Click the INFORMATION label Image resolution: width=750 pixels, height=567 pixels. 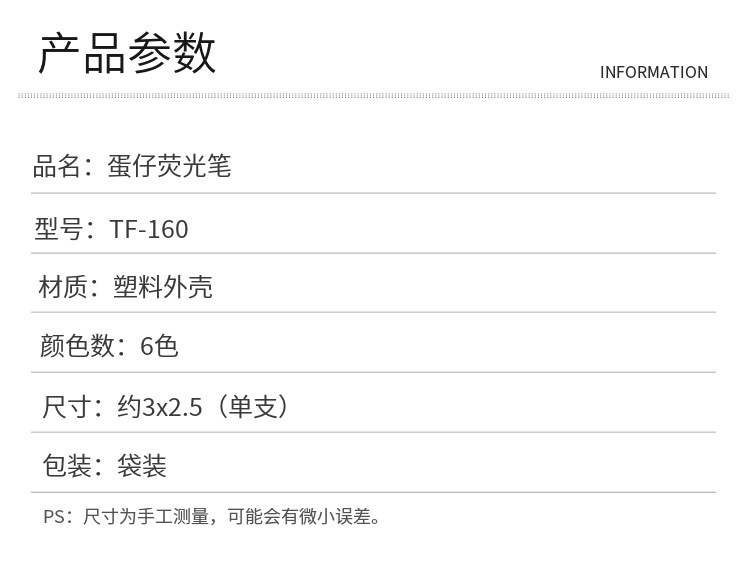(653, 72)
